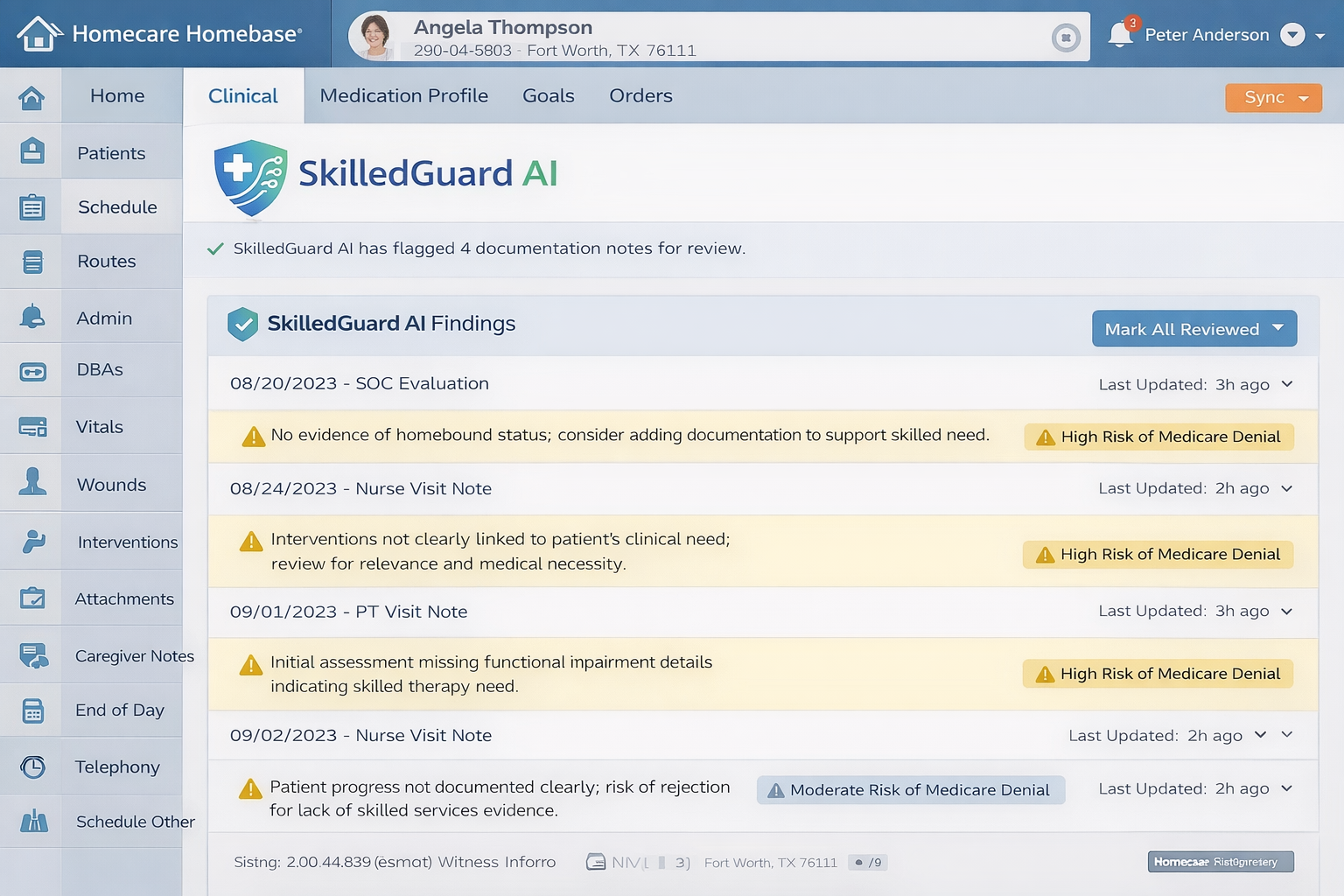Select the End of Day calculator icon
This screenshot has height=896, width=1344.
coord(32,711)
